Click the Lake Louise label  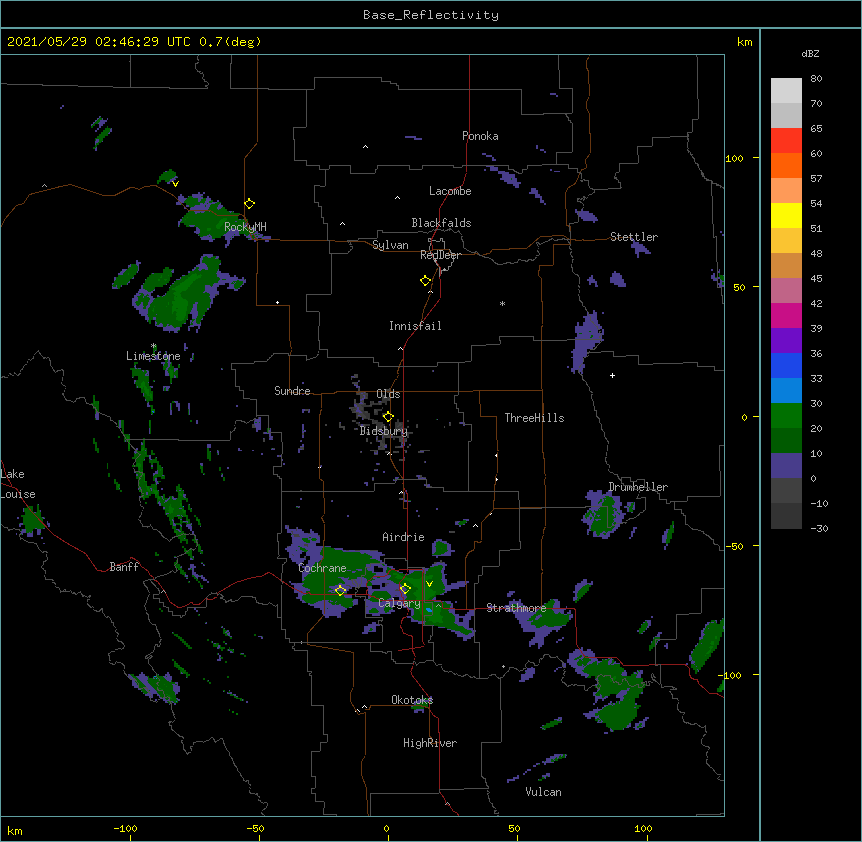pyautogui.click(x=18, y=484)
